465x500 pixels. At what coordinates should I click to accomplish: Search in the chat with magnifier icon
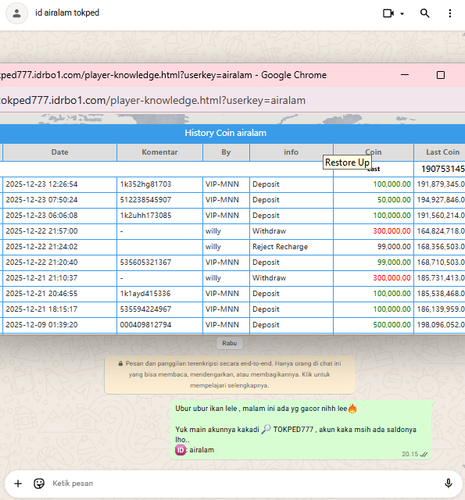tap(424, 13)
